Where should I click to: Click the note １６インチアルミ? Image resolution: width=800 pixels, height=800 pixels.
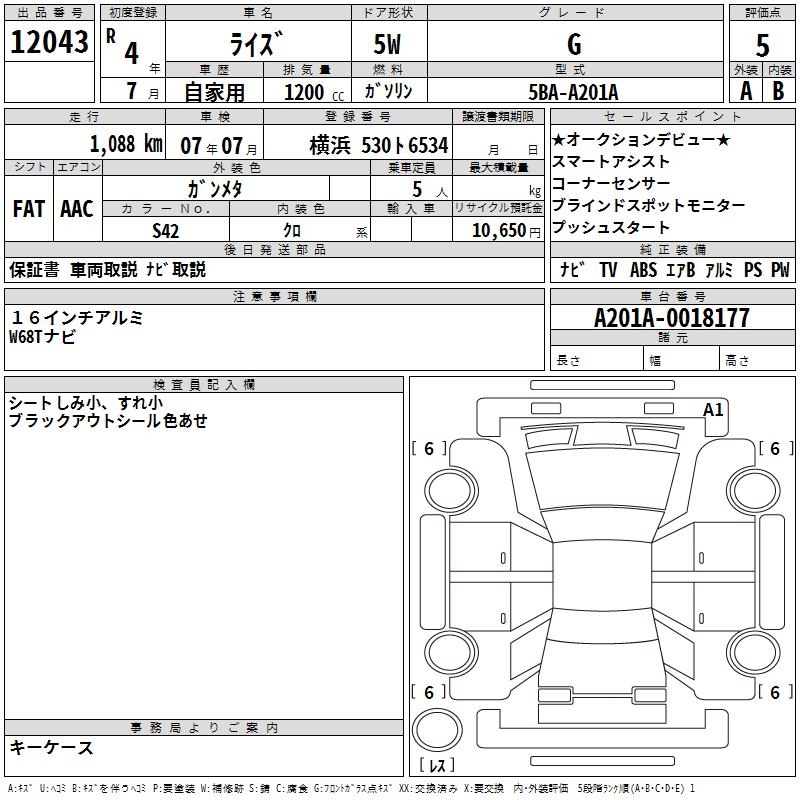coord(77,318)
